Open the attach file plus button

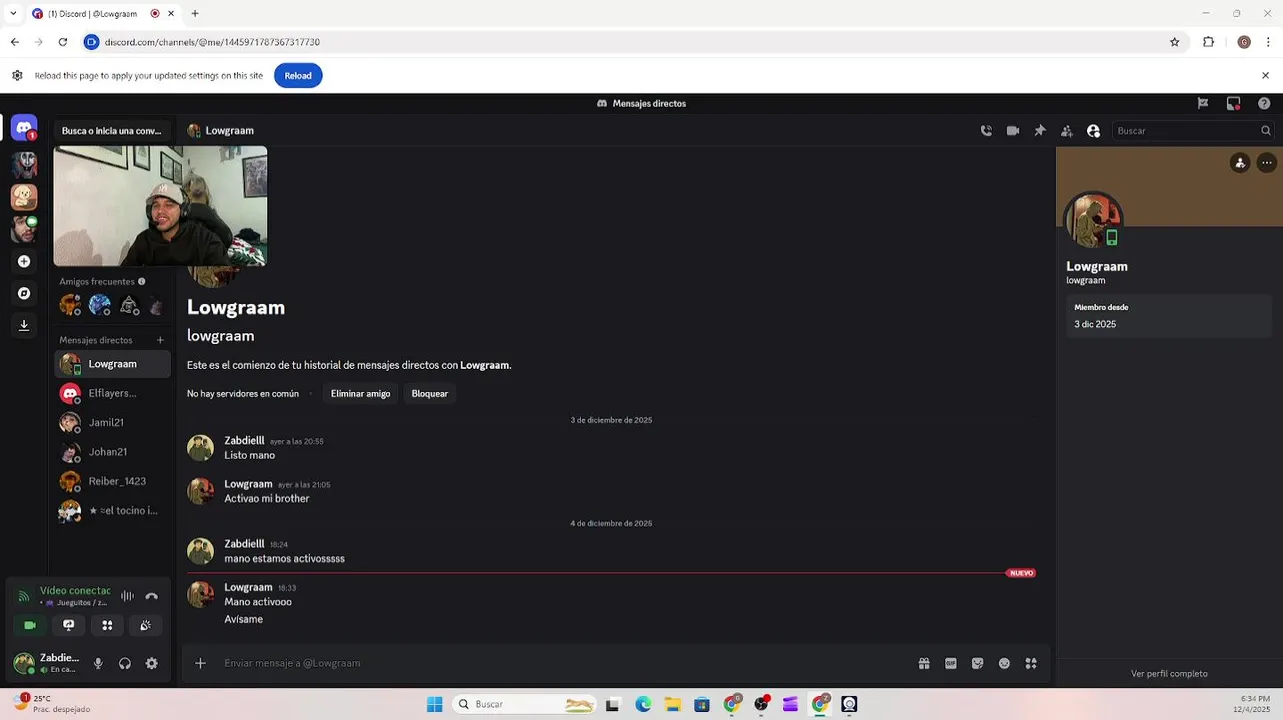200,663
